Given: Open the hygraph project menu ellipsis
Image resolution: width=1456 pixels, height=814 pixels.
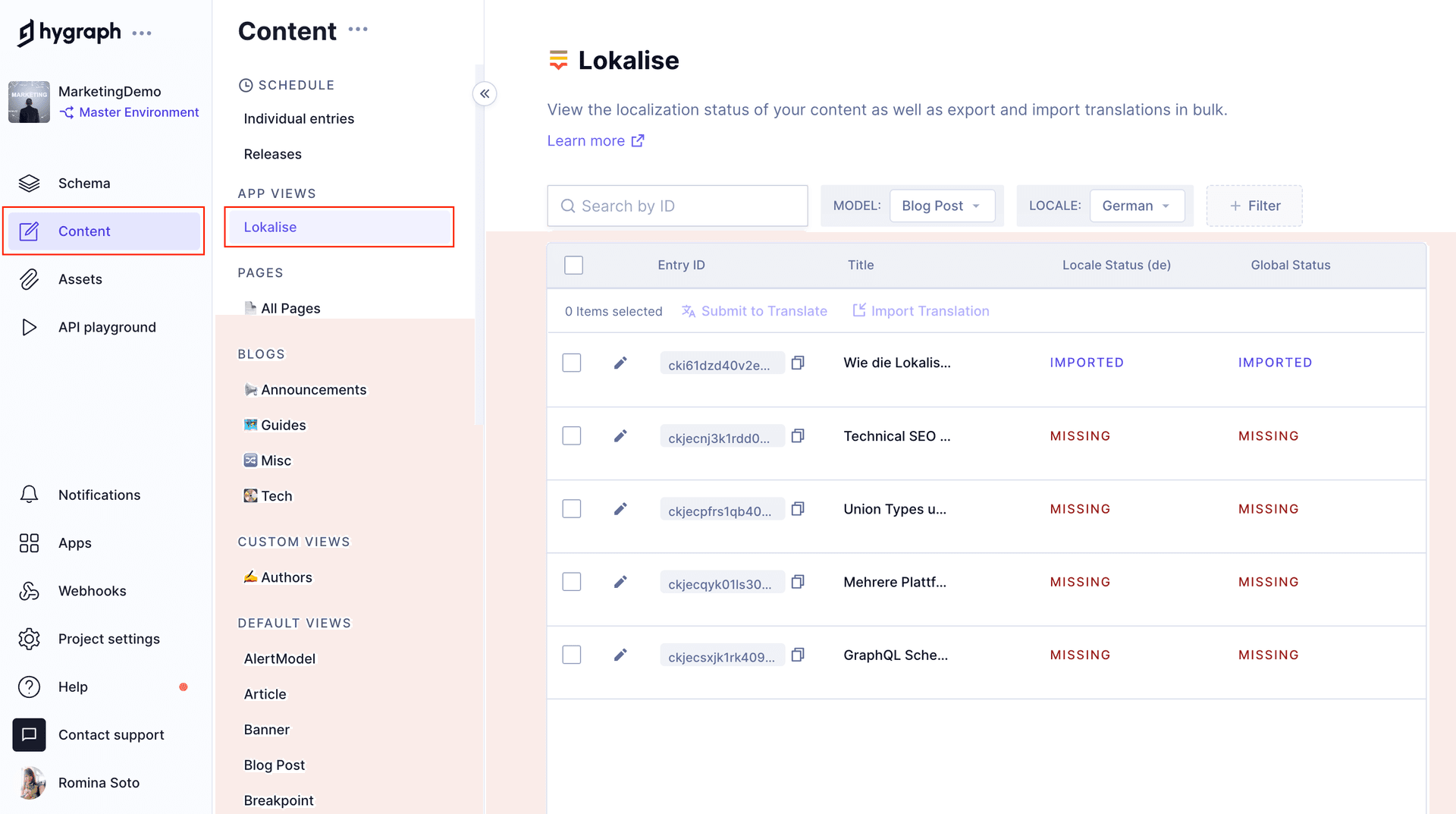Looking at the screenshot, I should click(142, 33).
